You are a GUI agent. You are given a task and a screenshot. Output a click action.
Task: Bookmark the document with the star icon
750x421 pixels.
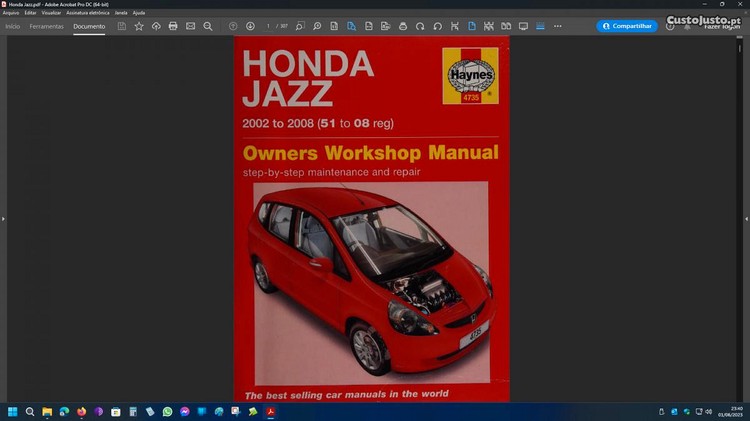[x=139, y=26]
